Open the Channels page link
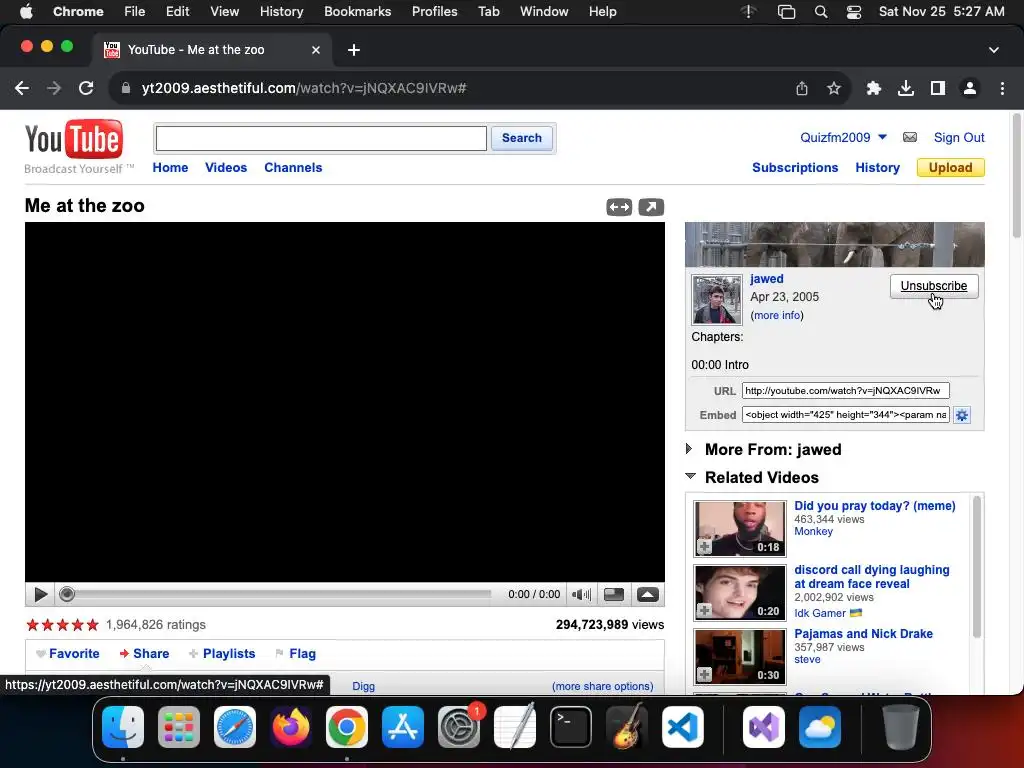 293,167
